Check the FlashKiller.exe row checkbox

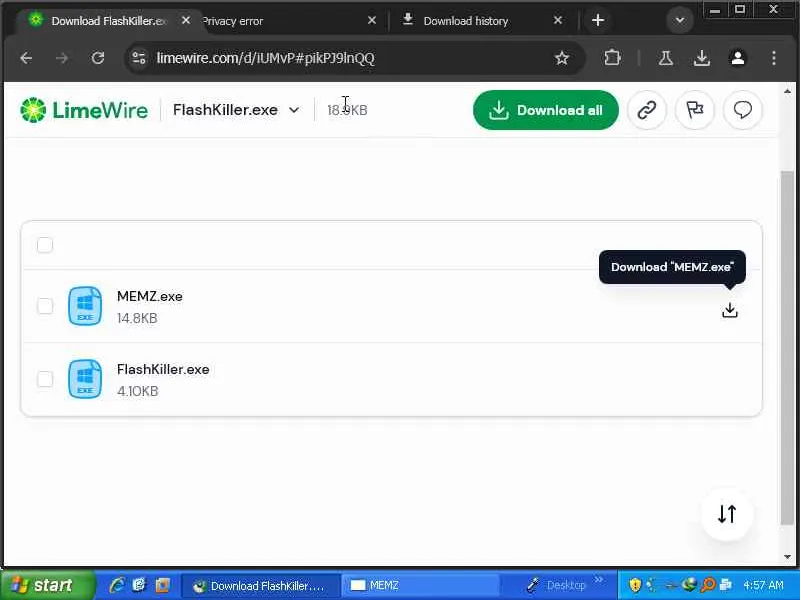(45, 379)
